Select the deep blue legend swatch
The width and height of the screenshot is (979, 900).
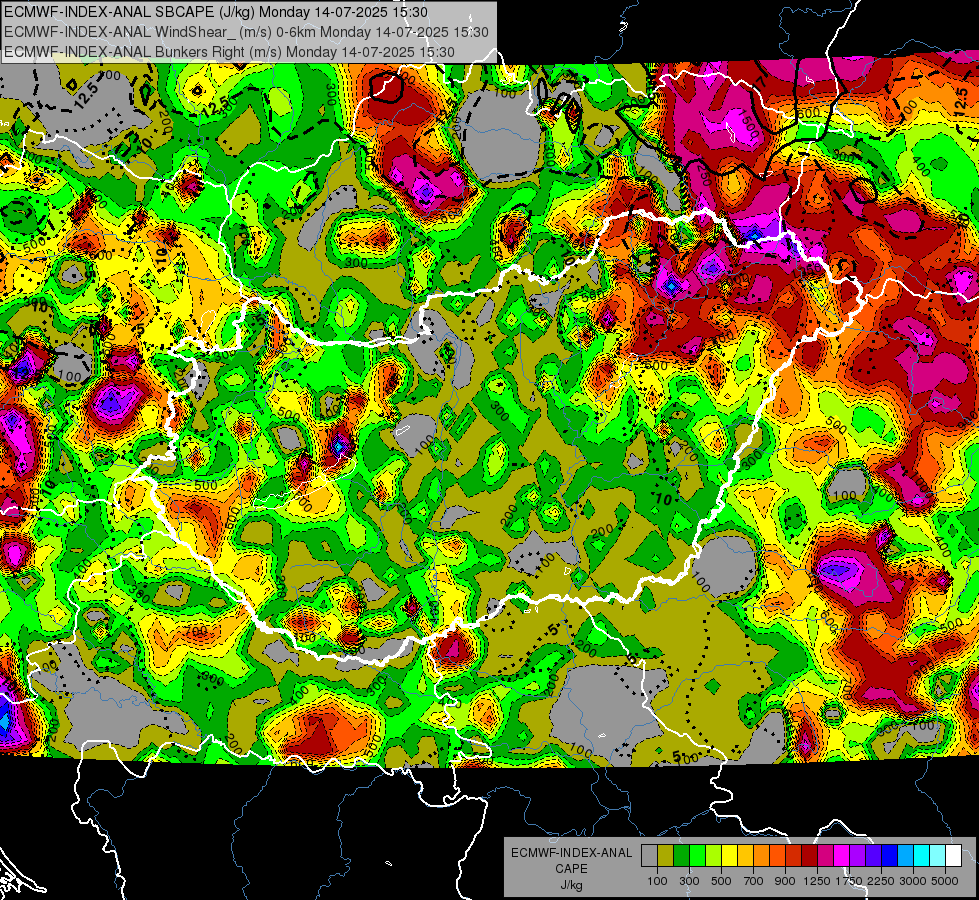click(x=890, y=856)
